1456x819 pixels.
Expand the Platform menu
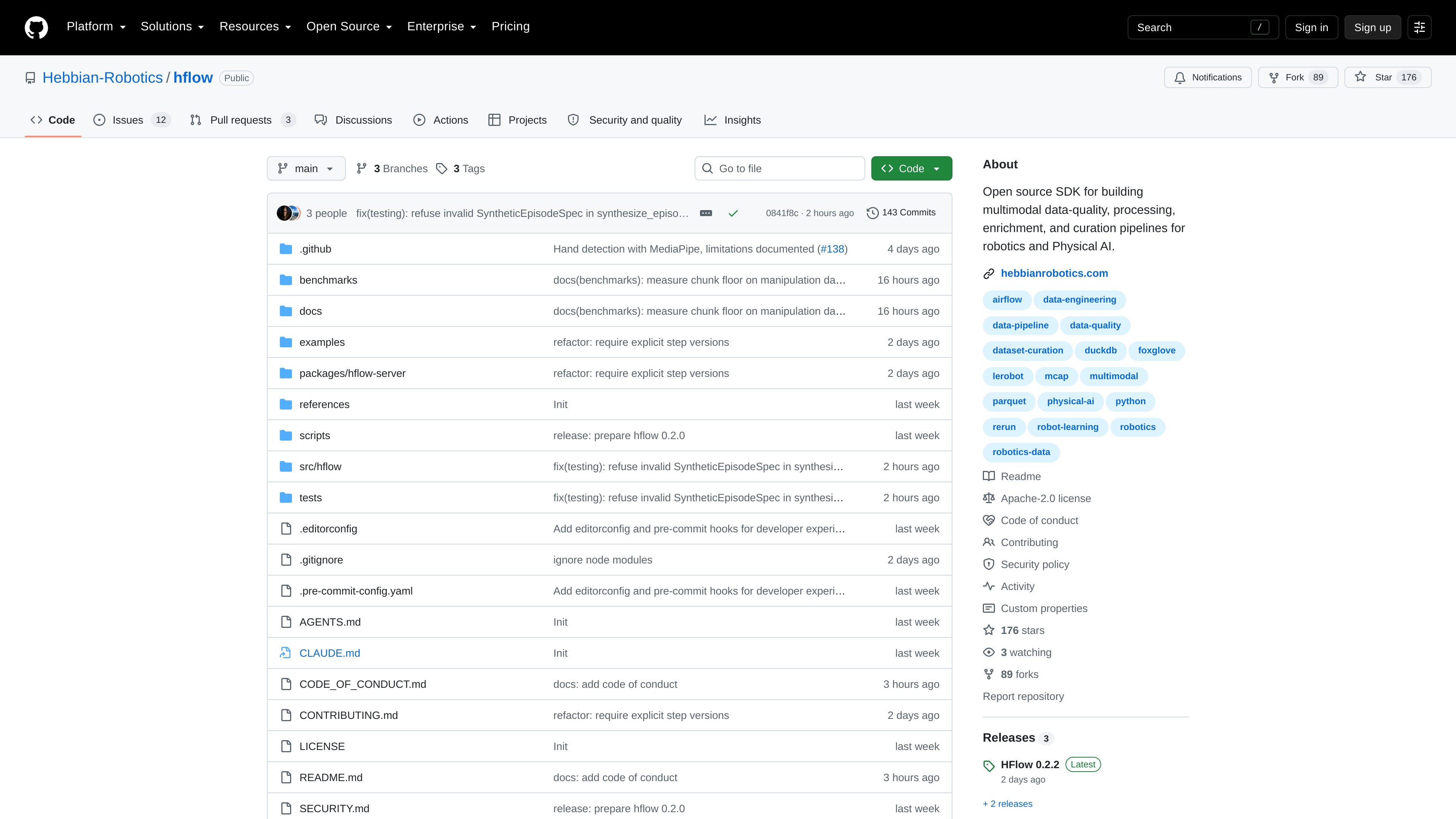[x=96, y=27]
